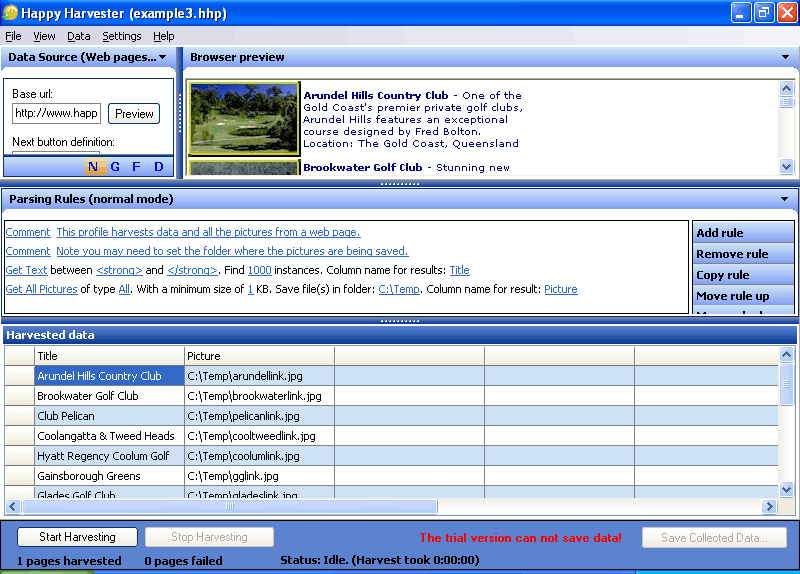Select the Brookwater Golf Club row
Image resolution: width=800 pixels, height=574 pixels.
[x=391, y=396]
